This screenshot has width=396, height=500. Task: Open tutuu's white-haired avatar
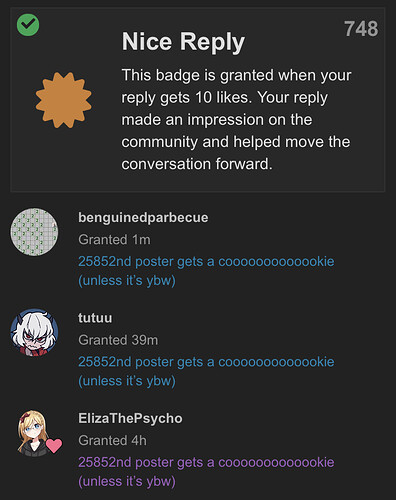pos(34,333)
